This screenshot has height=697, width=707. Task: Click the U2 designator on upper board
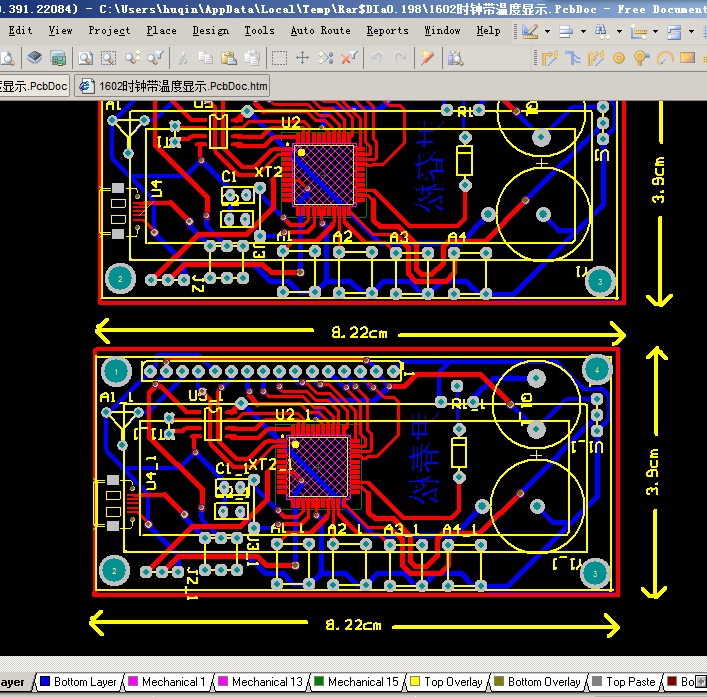[291, 123]
